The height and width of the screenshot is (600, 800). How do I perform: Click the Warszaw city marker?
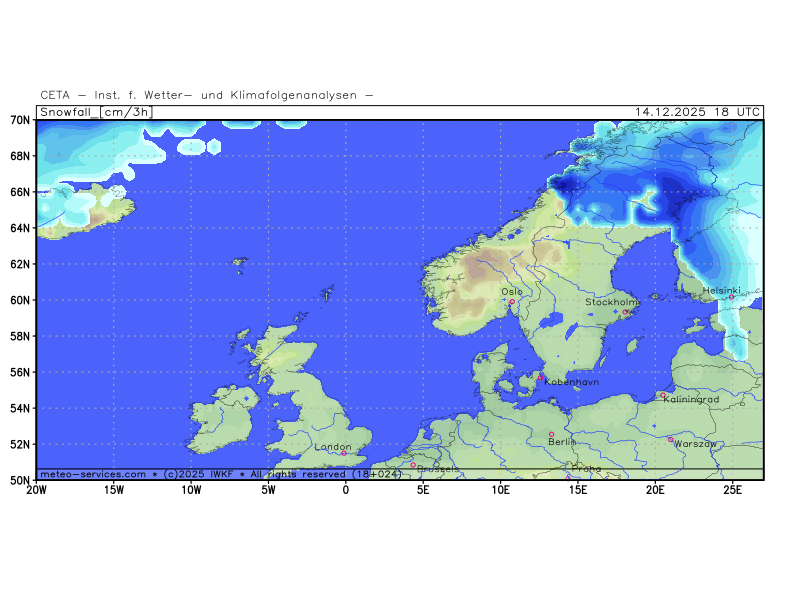coord(670,439)
